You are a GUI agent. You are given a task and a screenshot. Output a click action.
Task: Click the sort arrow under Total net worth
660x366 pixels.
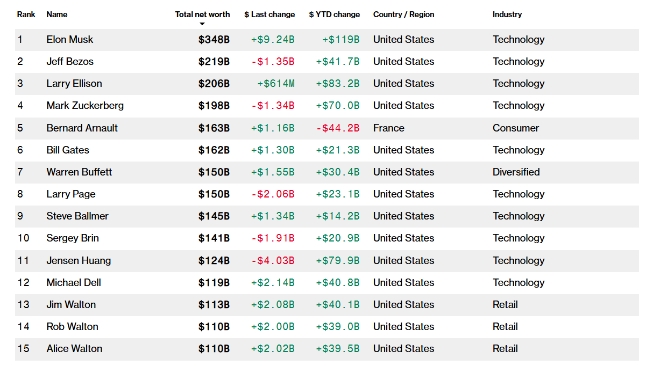click(202, 24)
